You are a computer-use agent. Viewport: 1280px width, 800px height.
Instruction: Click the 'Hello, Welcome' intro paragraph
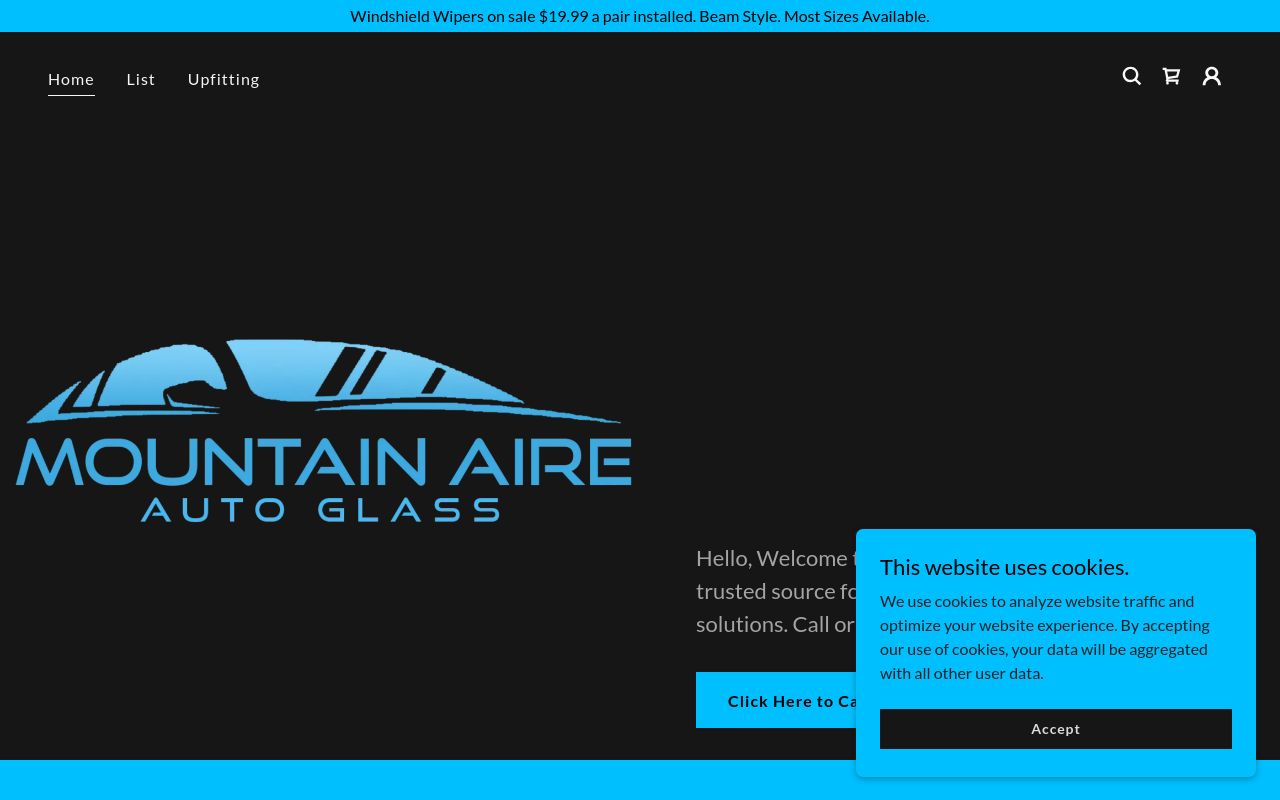click(776, 590)
